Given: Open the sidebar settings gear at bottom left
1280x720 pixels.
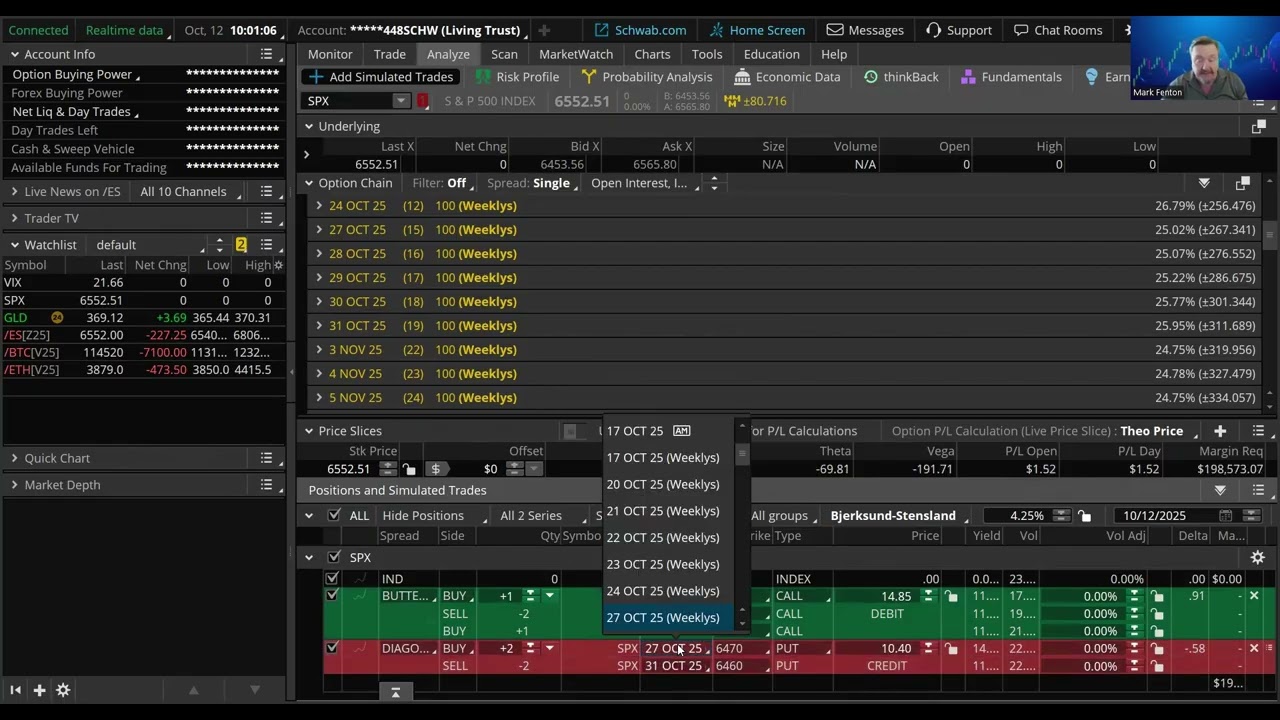Looking at the screenshot, I should coord(63,690).
